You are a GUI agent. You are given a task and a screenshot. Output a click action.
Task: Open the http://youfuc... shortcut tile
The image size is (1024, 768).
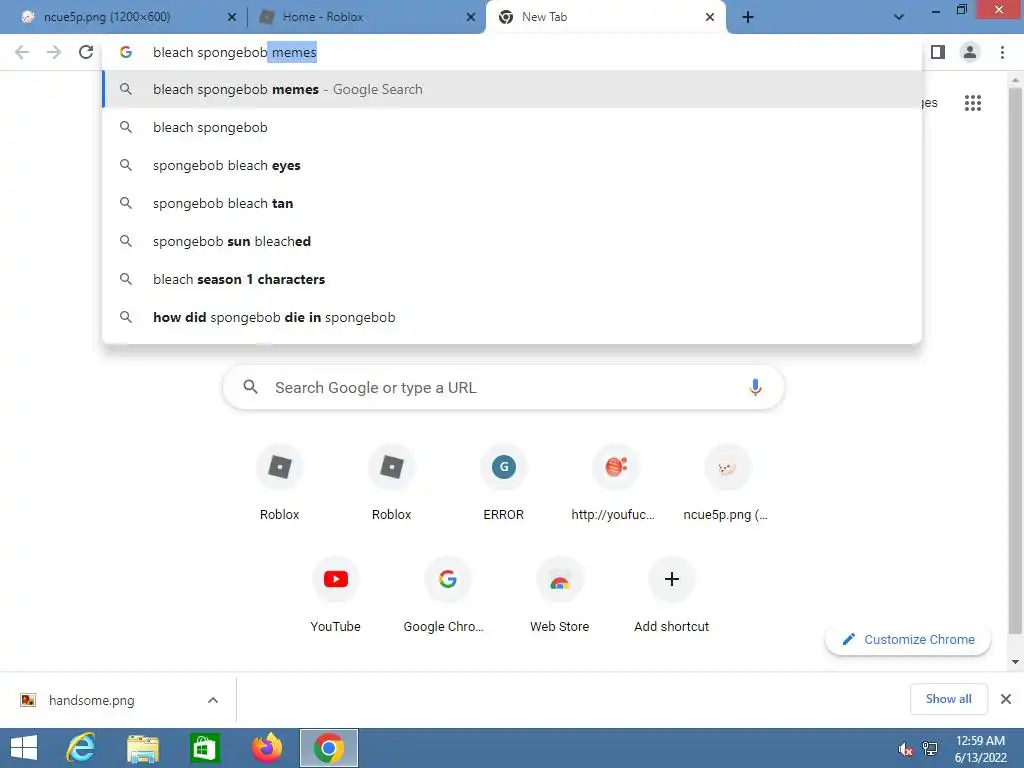[x=615, y=483]
